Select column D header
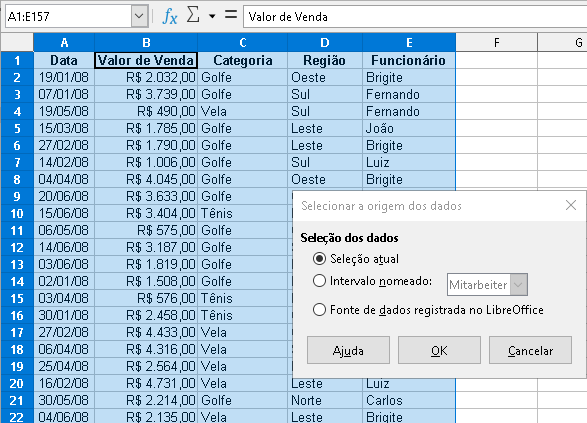The width and height of the screenshot is (587, 423). (325, 42)
